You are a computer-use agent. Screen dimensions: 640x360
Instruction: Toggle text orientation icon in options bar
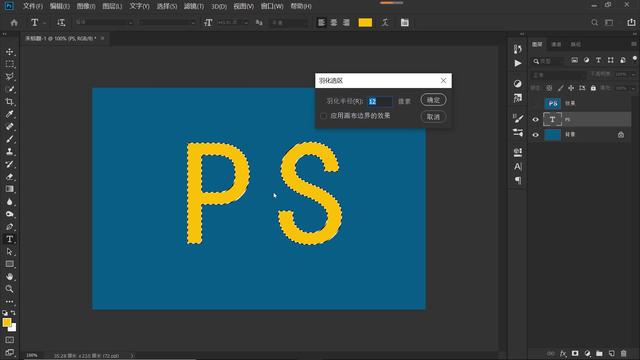61,23
